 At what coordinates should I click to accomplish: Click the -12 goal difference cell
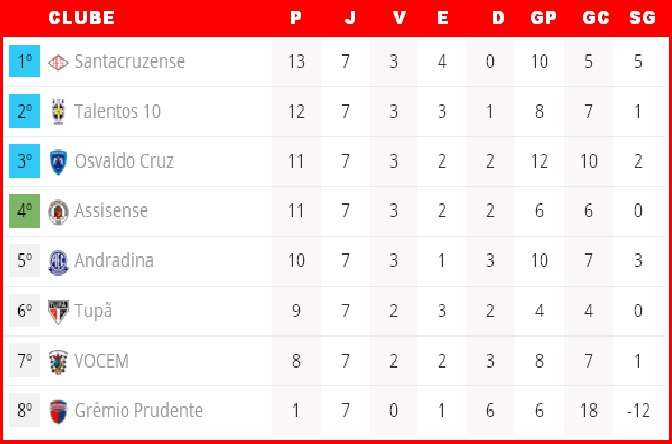pos(639,411)
